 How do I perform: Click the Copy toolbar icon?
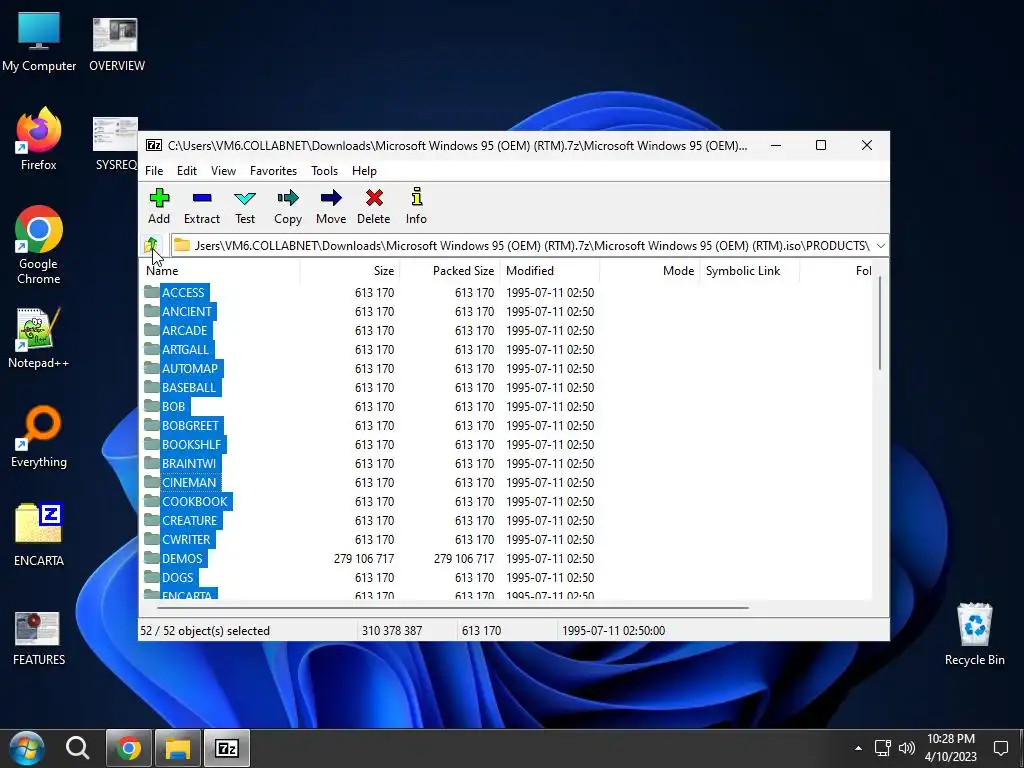coord(288,198)
